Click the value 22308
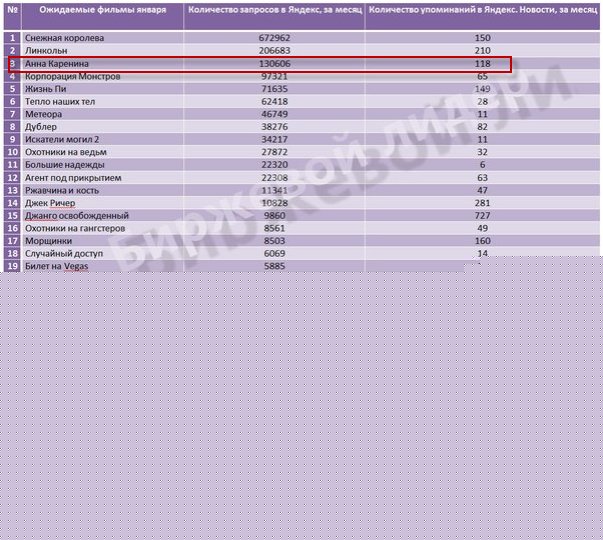The width and height of the screenshot is (603, 540). (274, 178)
